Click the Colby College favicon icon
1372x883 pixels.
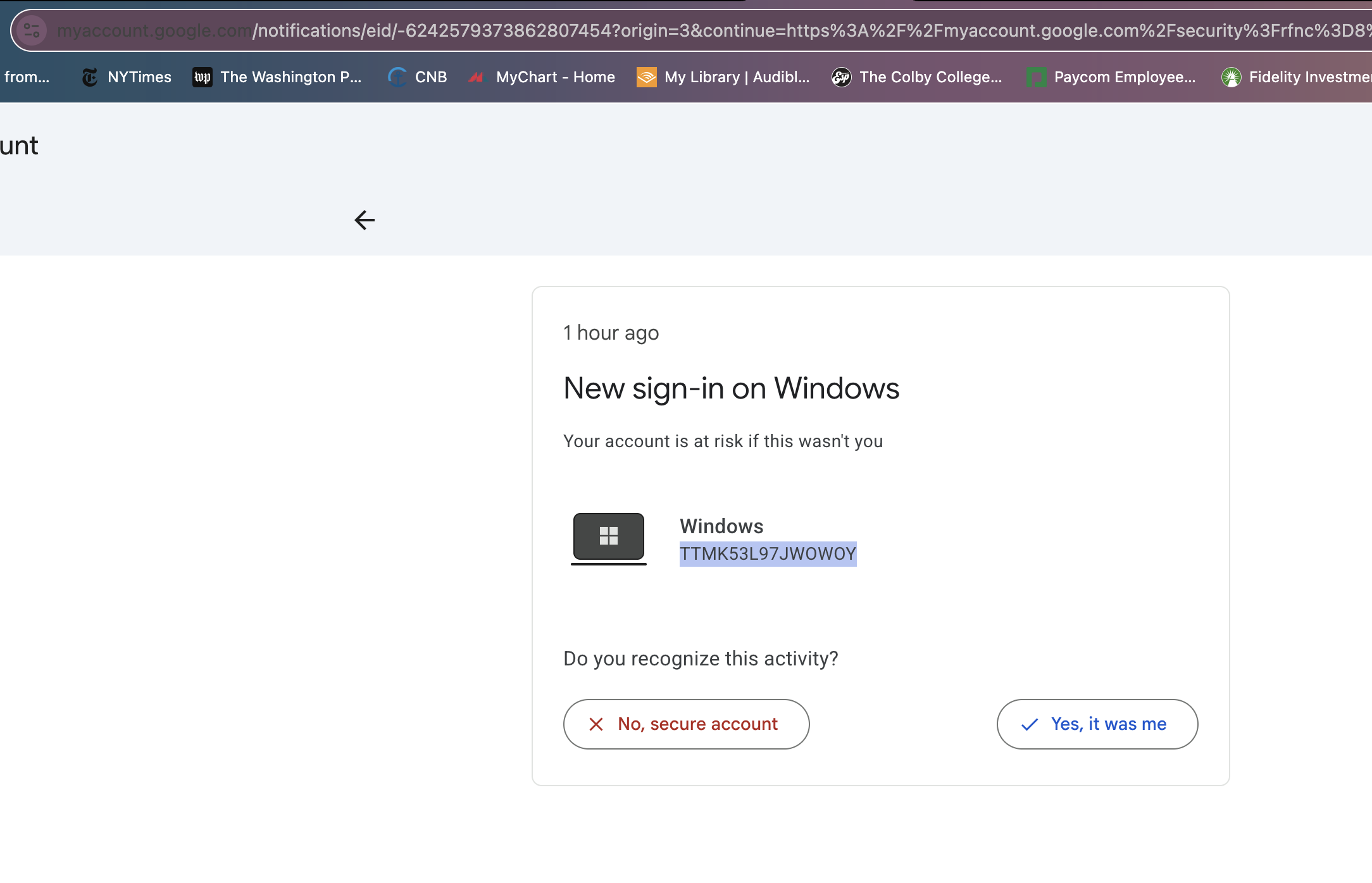841,77
